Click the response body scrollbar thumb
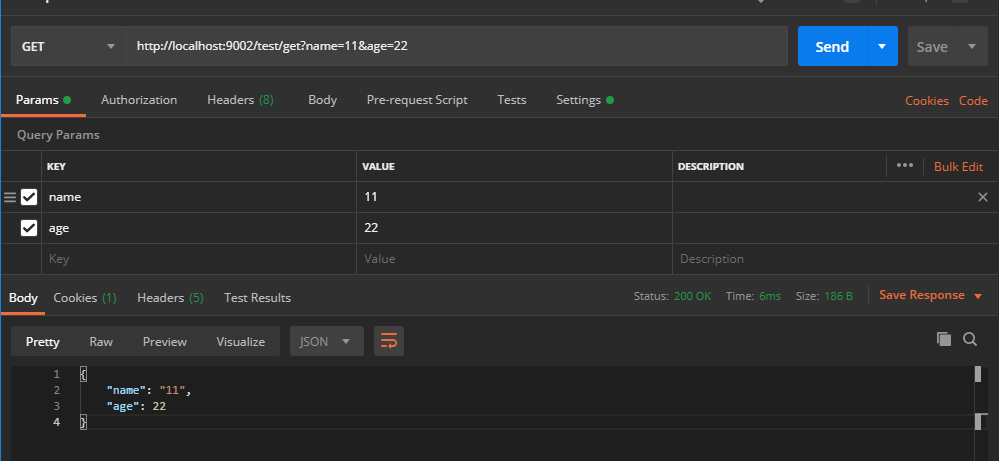 coord(978,374)
